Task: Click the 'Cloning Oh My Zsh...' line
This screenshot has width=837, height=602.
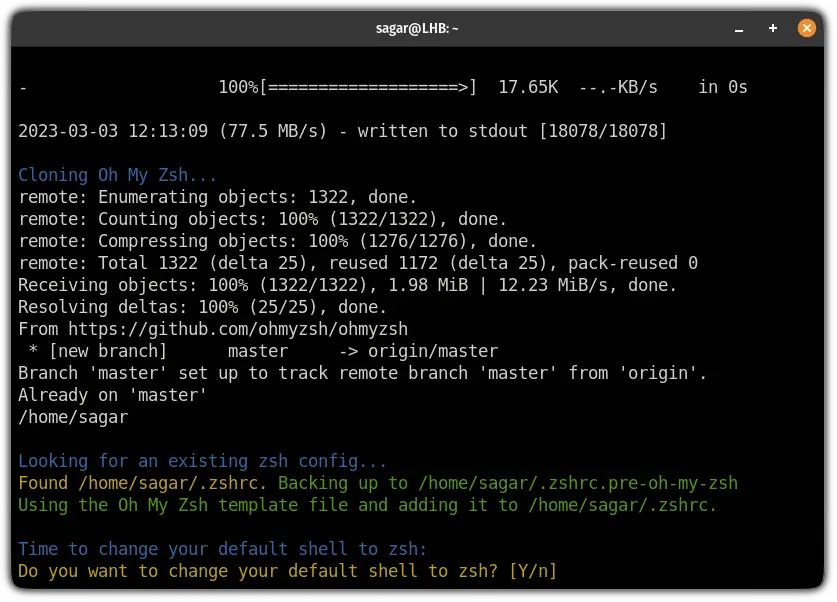Action: pyautogui.click(x=117, y=175)
